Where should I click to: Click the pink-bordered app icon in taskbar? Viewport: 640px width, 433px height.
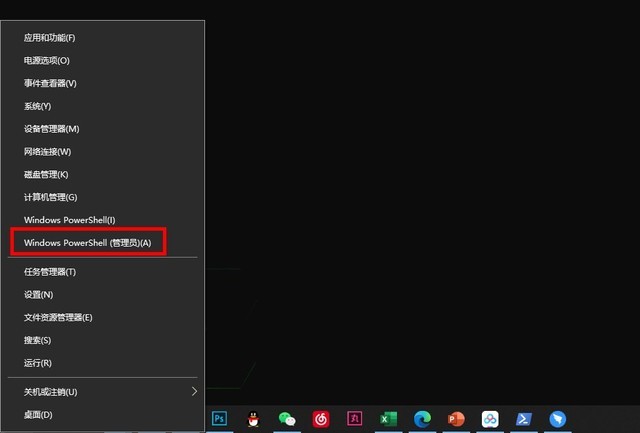coord(354,419)
